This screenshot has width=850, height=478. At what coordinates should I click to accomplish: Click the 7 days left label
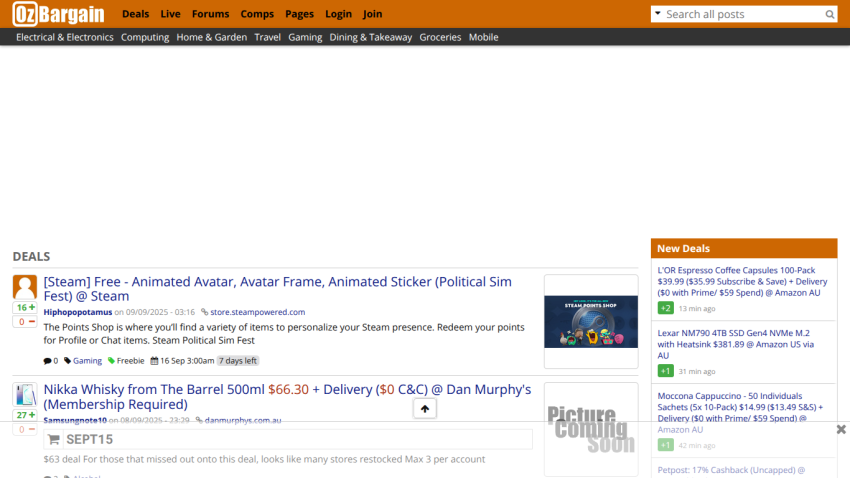point(238,361)
